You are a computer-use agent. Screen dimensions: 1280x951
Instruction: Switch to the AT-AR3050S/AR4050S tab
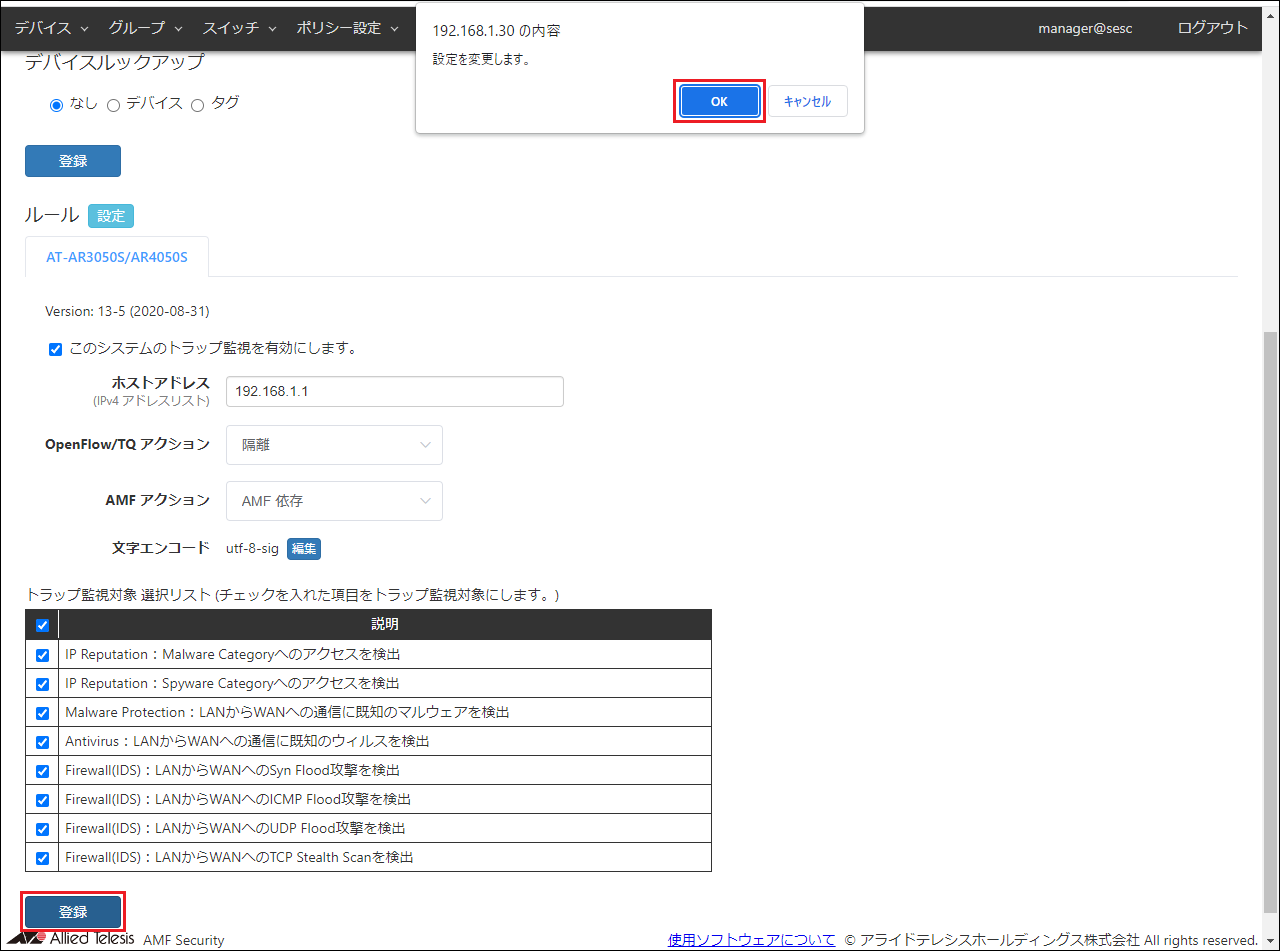pos(117,257)
